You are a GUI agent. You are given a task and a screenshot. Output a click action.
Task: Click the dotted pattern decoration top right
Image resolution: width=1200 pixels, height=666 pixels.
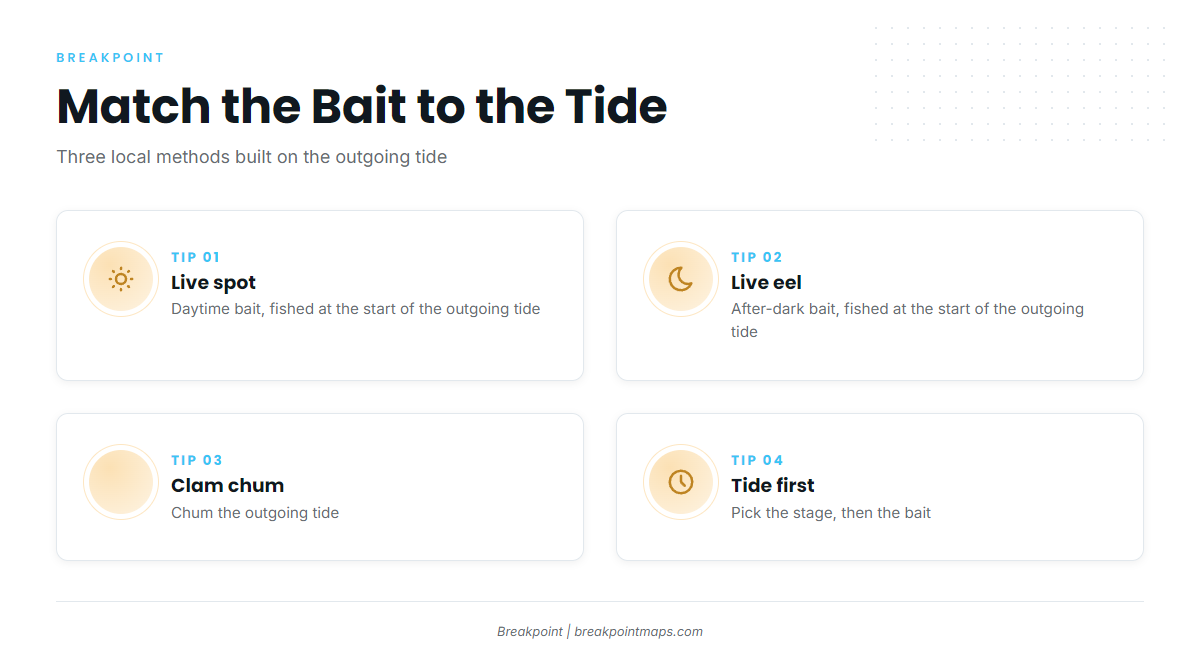coord(1020,84)
